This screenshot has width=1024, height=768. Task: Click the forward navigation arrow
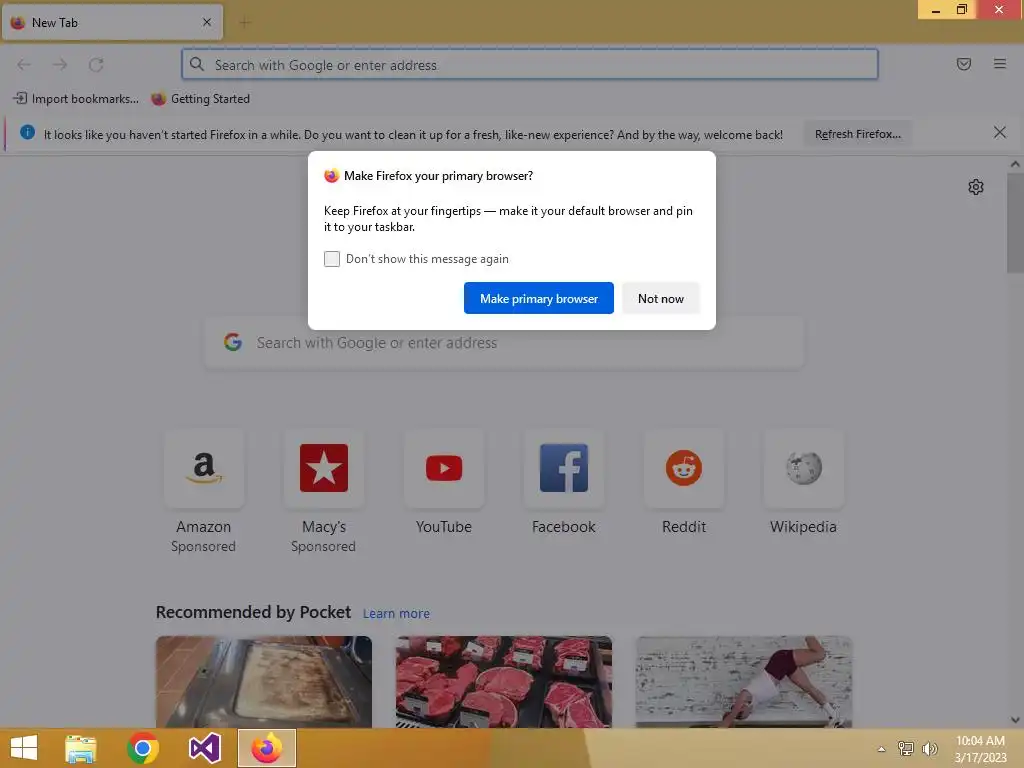[60, 64]
